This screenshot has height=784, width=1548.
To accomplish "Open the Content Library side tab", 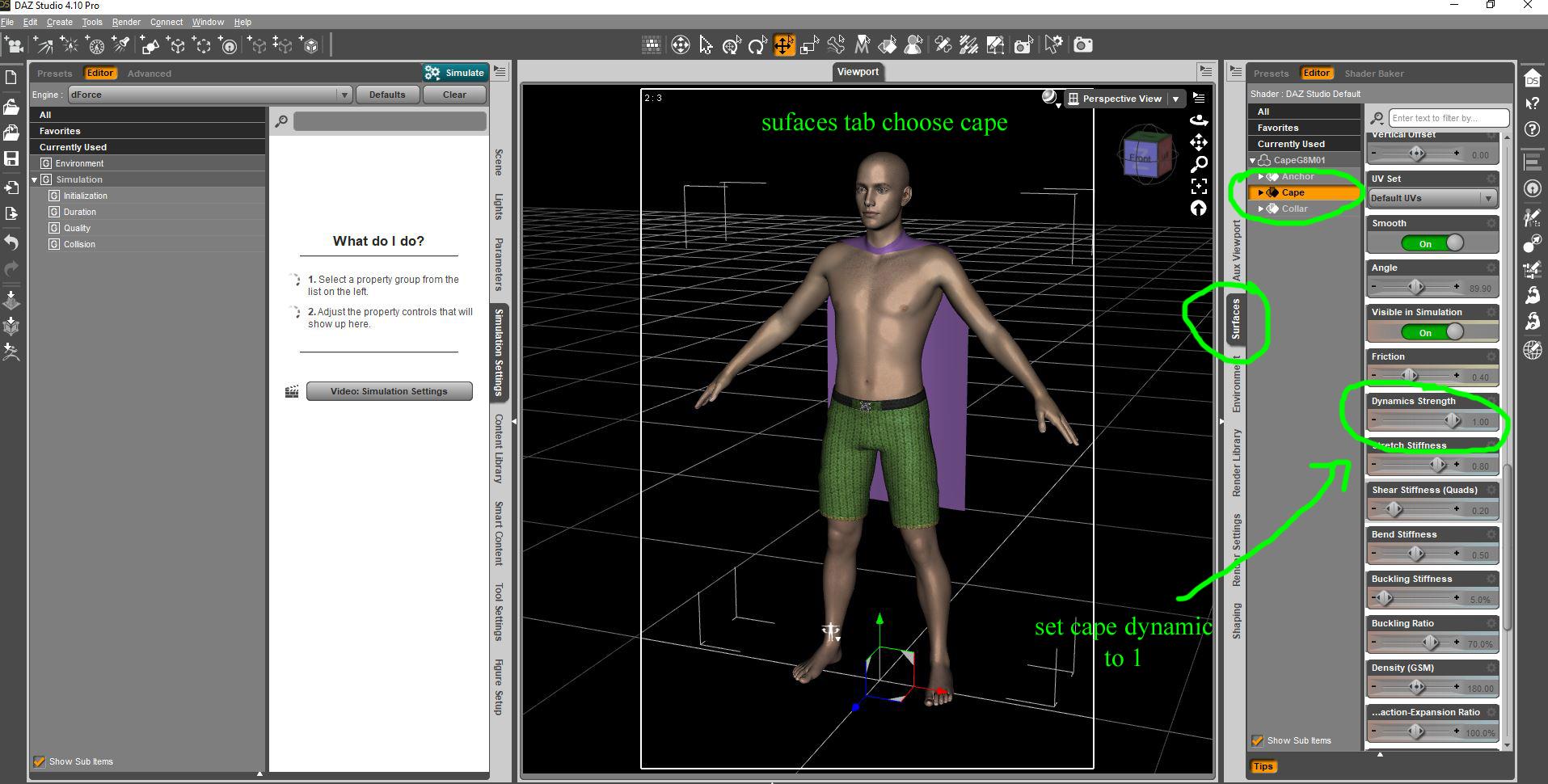I will [499, 449].
